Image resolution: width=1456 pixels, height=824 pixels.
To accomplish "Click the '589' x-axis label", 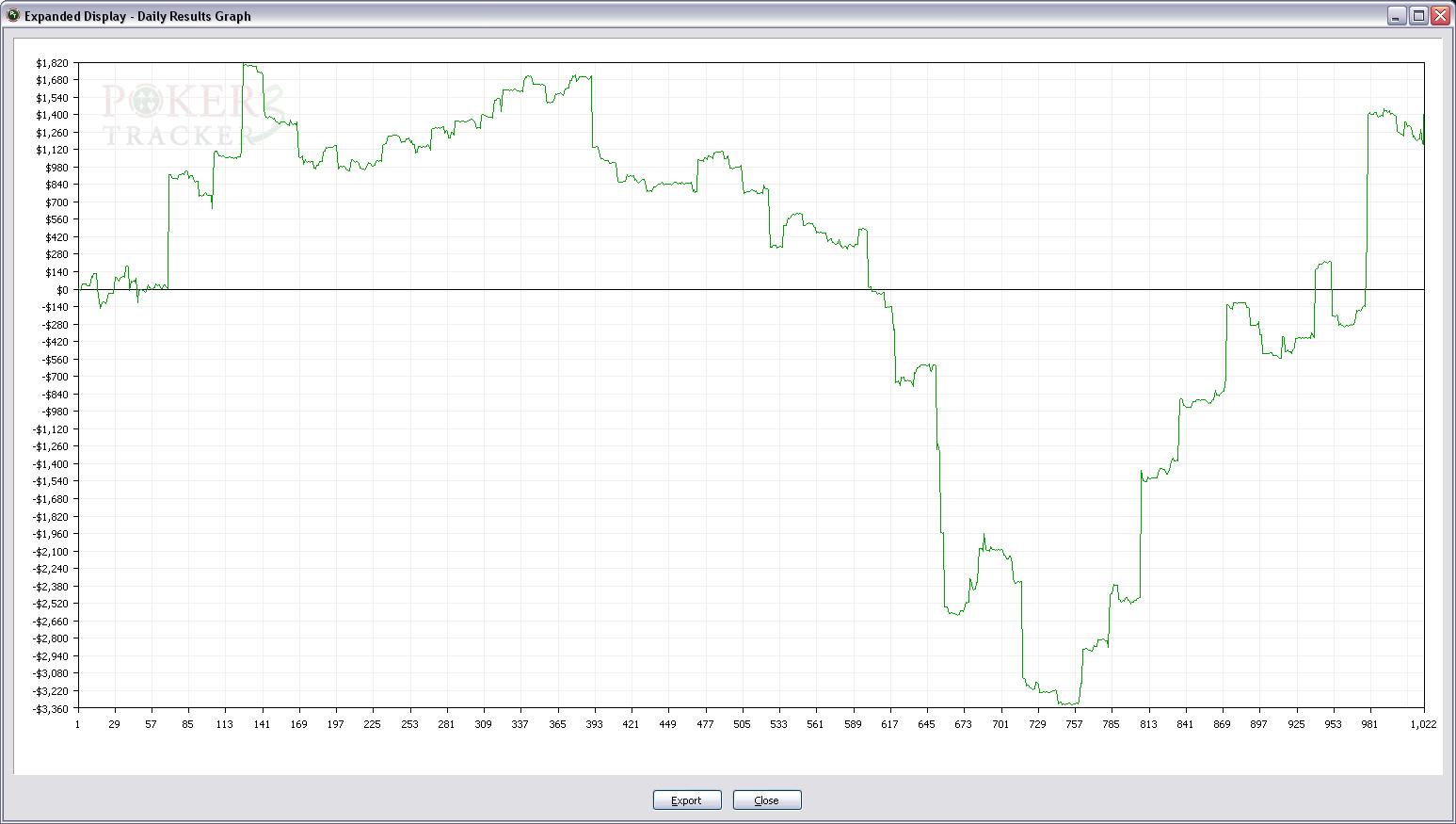I will coord(853,724).
